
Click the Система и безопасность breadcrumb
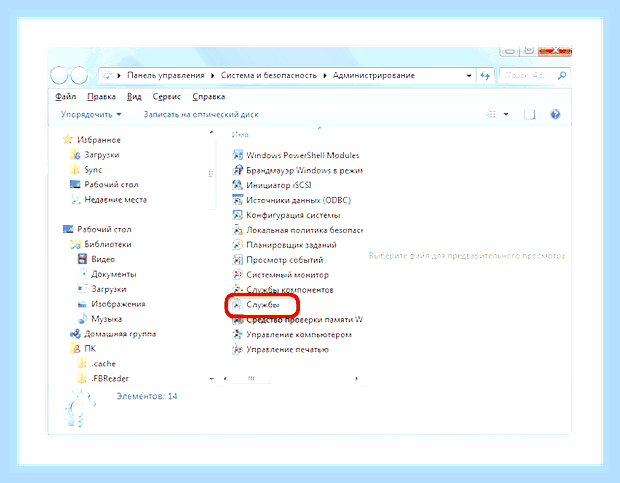click(268, 75)
